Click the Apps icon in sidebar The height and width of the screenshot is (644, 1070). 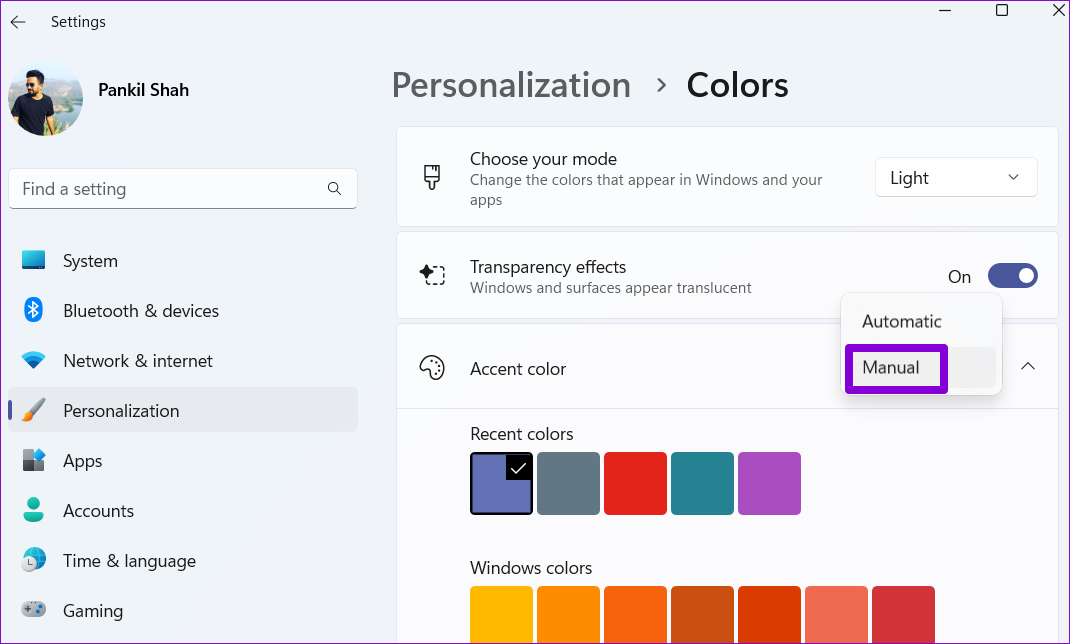[x=33, y=460]
